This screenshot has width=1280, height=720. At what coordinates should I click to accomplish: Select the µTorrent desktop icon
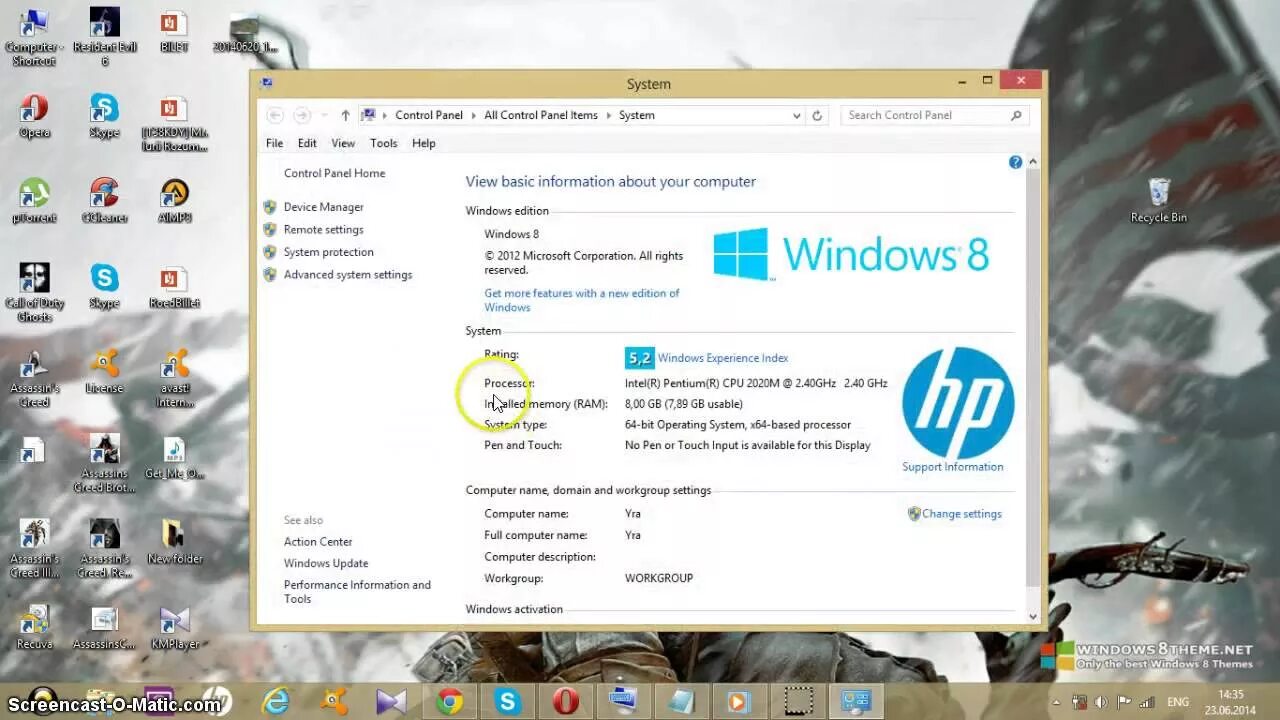pos(34,201)
